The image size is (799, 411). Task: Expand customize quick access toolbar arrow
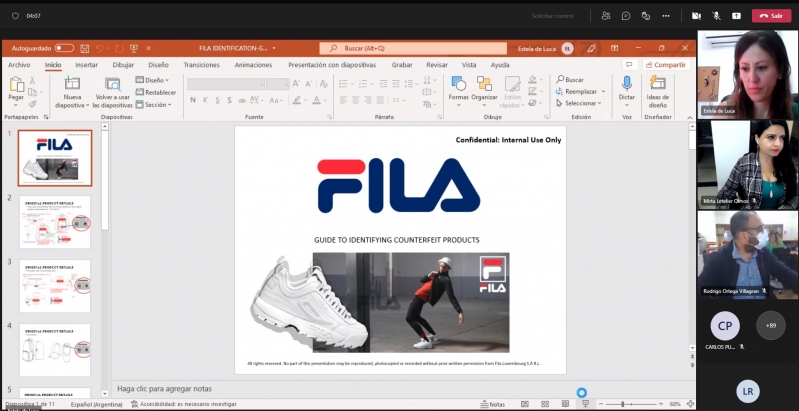148,48
